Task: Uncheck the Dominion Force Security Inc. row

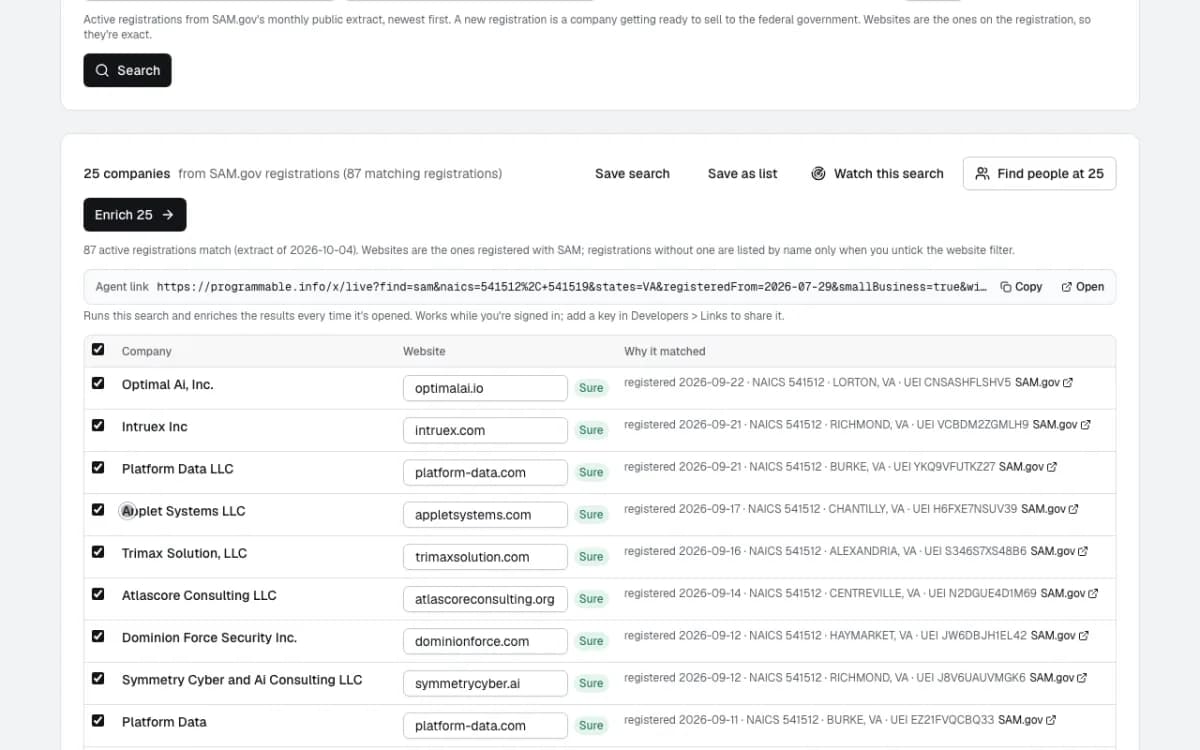Action: (98, 635)
